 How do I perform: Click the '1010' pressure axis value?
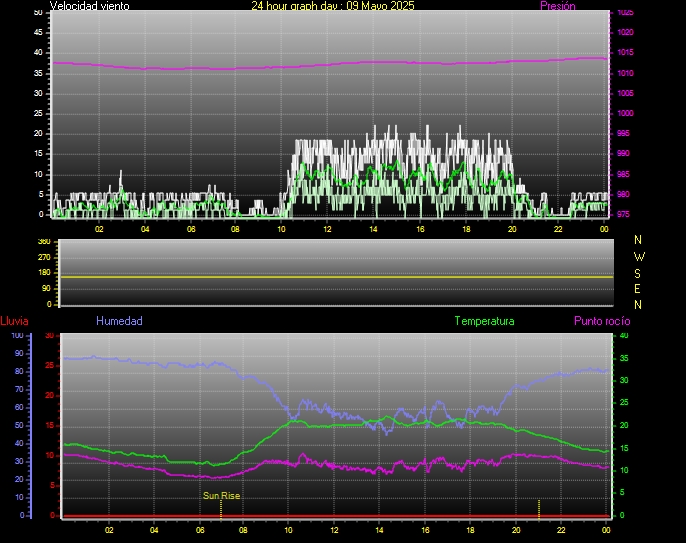point(625,73)
